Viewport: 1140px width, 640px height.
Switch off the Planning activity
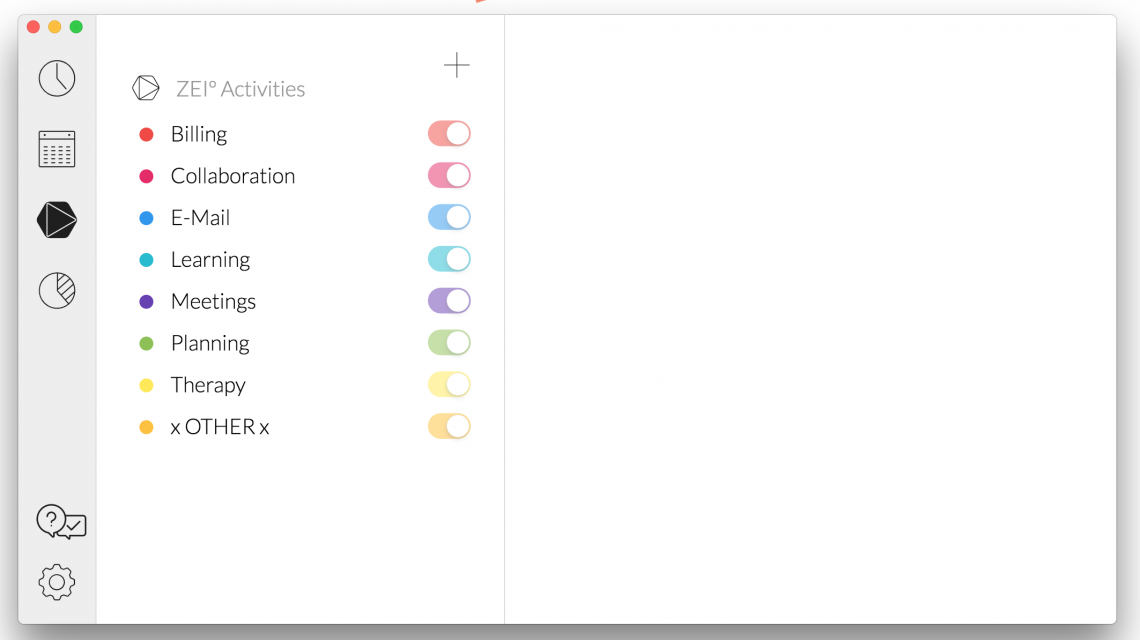449,342
